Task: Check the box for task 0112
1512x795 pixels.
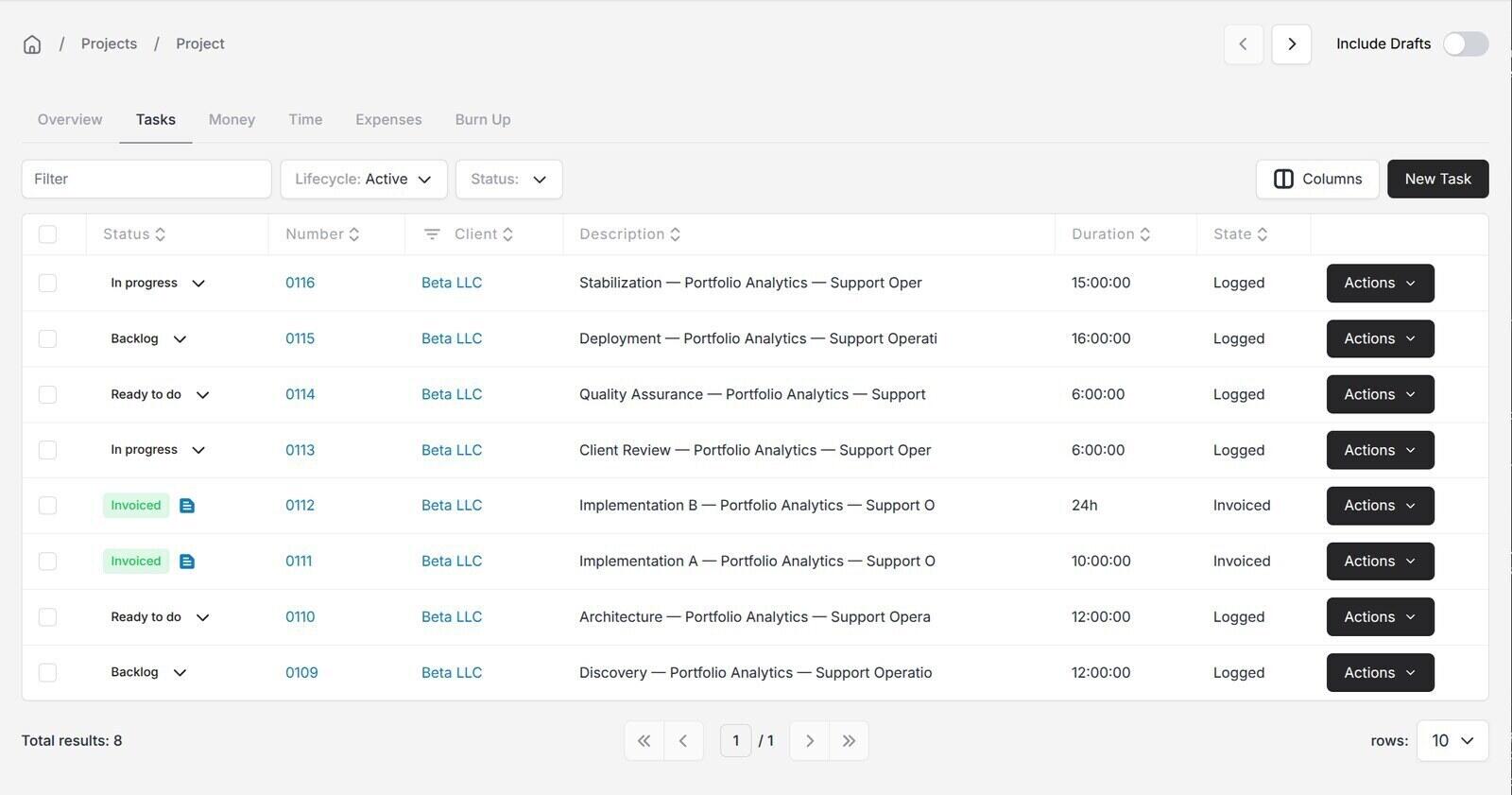Action: click(47, 506)
